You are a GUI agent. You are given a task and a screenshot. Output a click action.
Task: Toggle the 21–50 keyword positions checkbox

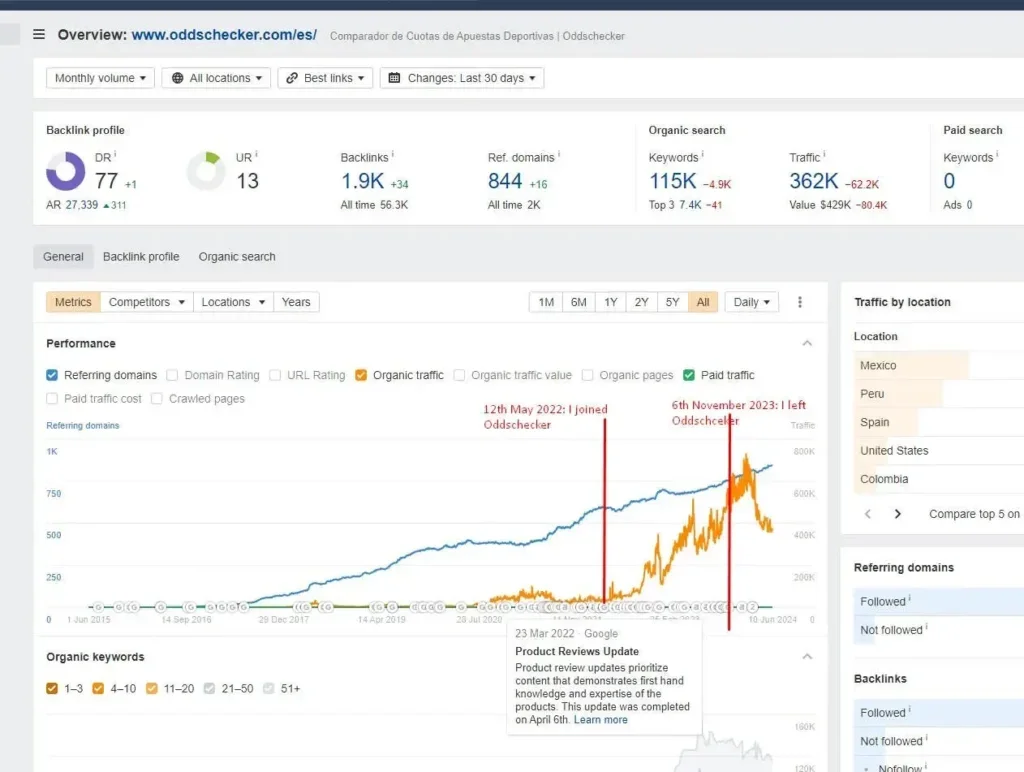tap(210, 688)
